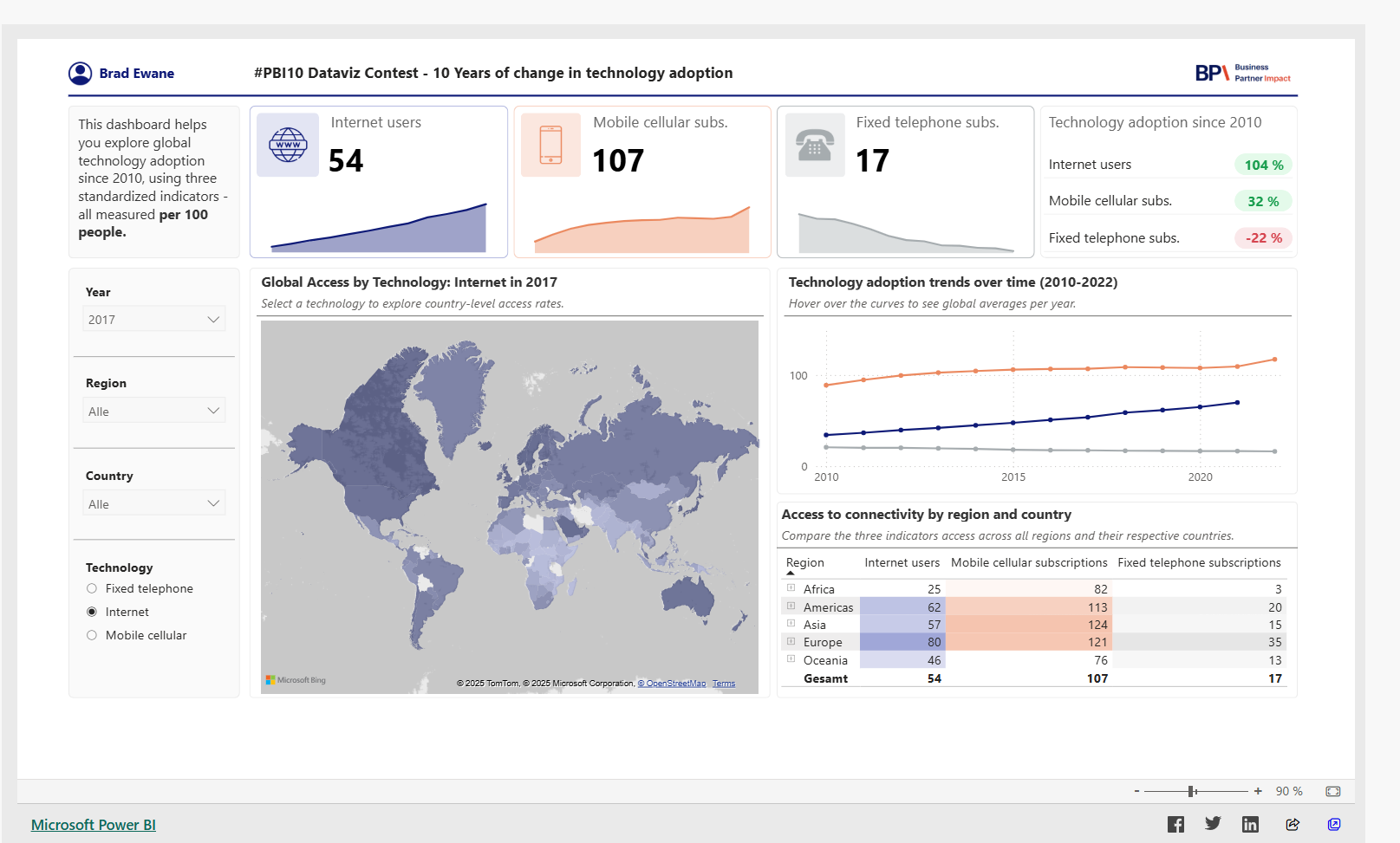
Task: Click the zoom in plus button
Action: coord(1258,791)
